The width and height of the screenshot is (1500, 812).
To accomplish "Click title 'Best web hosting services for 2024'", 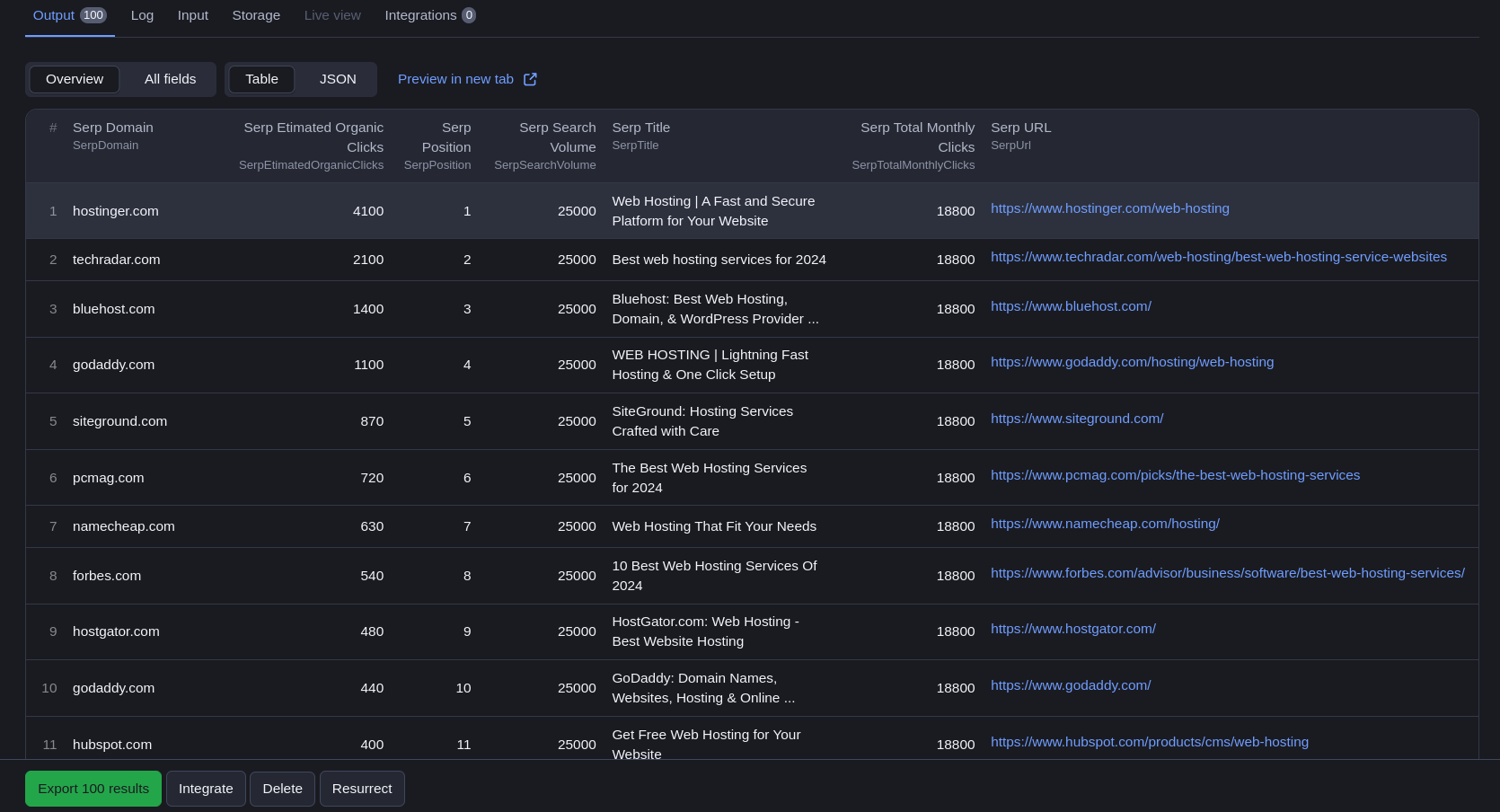I will pyautogui.click(x=719, y=260).
